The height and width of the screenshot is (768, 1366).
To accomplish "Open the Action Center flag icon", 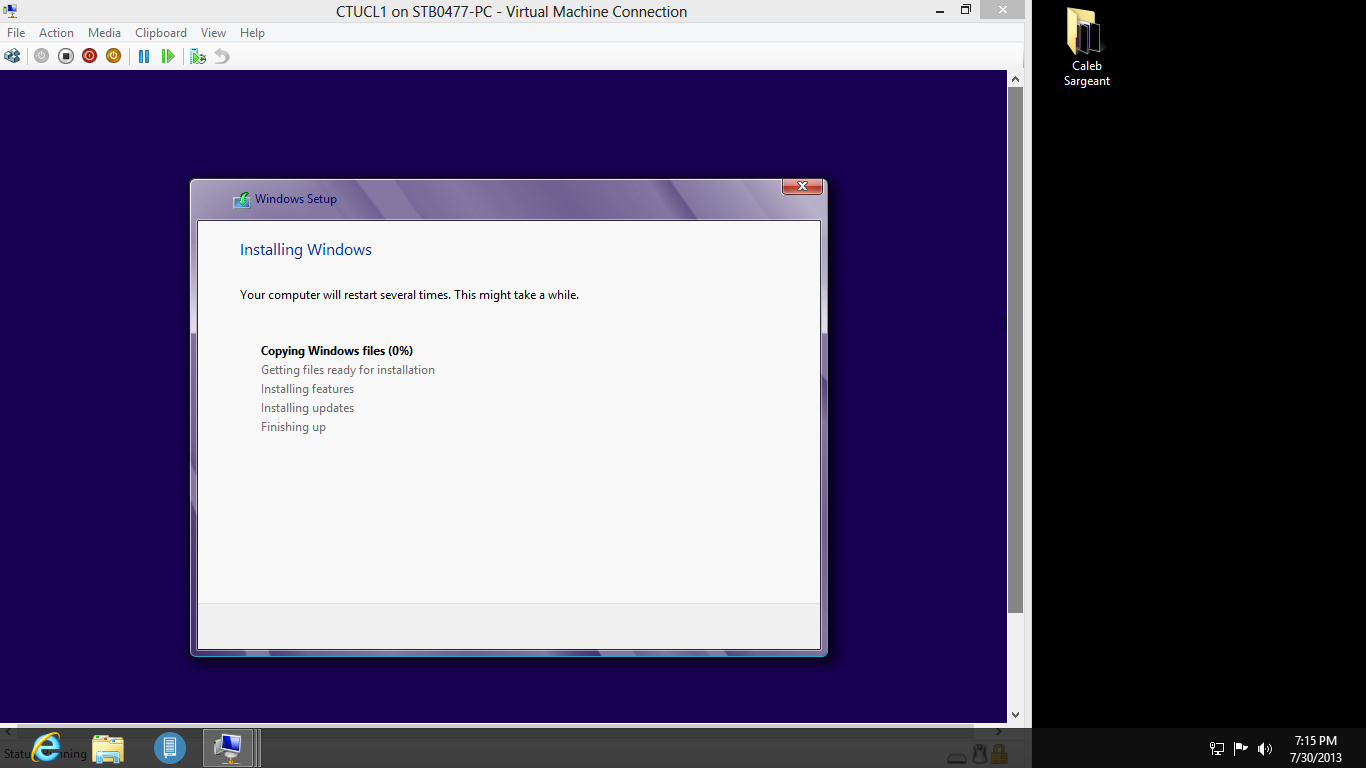I will coord(1241,748).
